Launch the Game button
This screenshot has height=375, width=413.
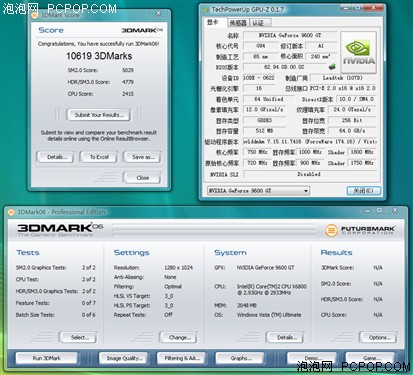tap(370, 358)
